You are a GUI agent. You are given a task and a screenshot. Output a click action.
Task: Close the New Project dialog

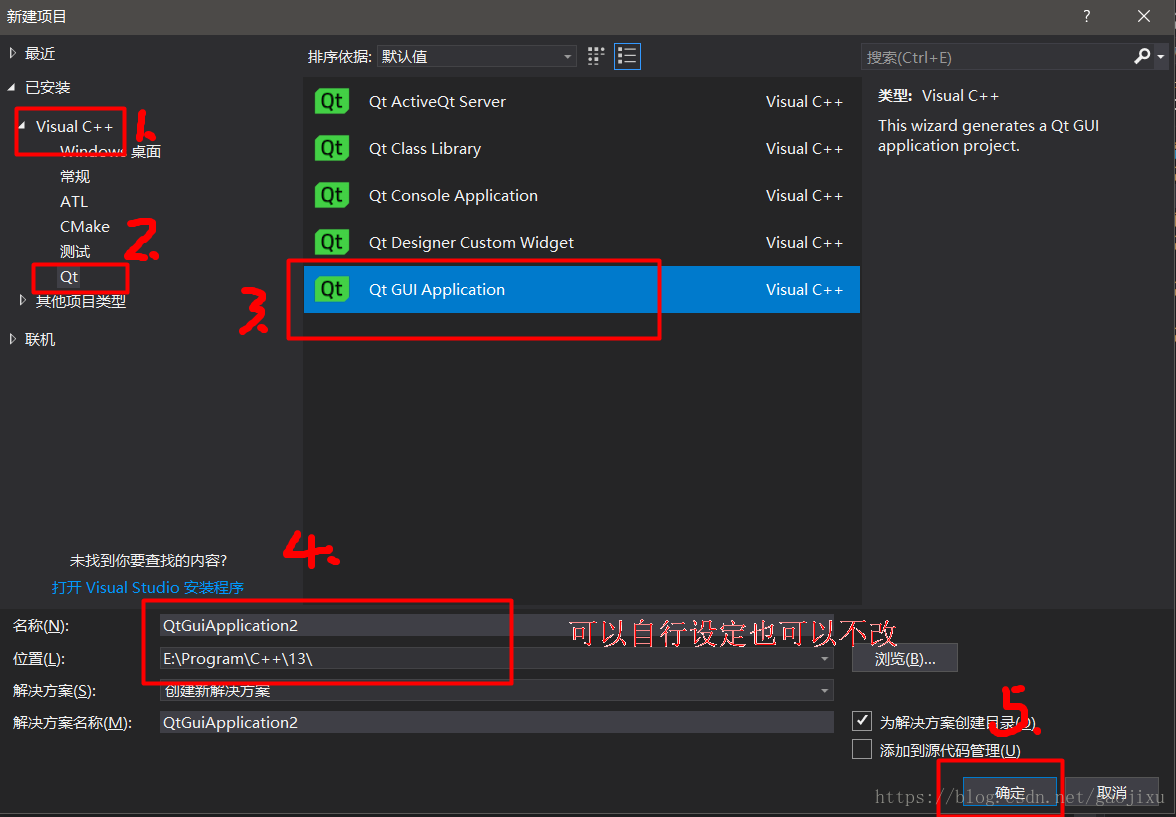(1143, 17)
